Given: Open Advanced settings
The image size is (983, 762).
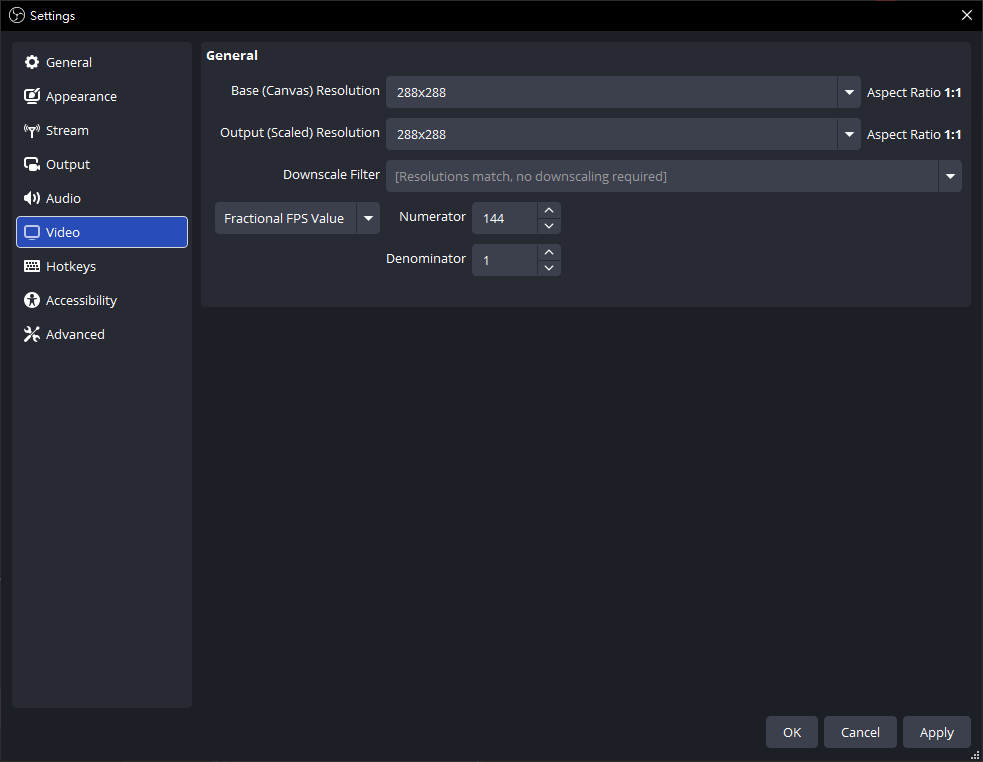Looking at the screenshot, I should [102, 334].
